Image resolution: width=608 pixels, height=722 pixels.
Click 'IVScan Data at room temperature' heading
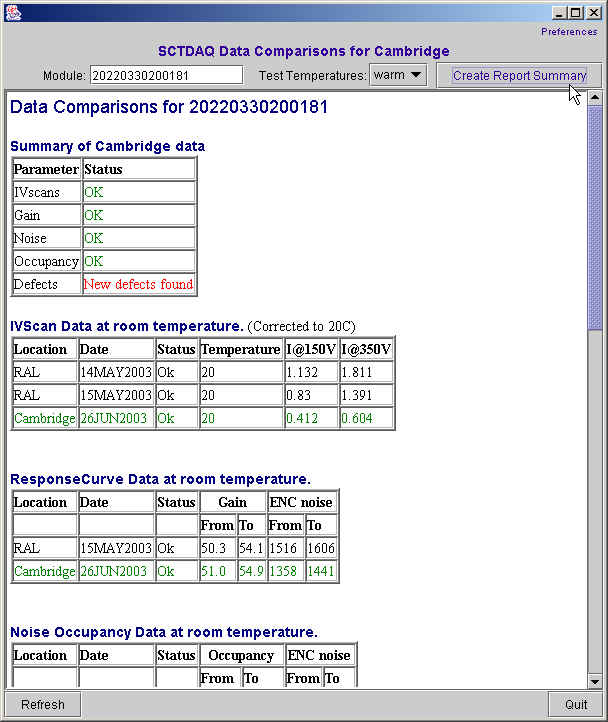(x=127, y=326)
